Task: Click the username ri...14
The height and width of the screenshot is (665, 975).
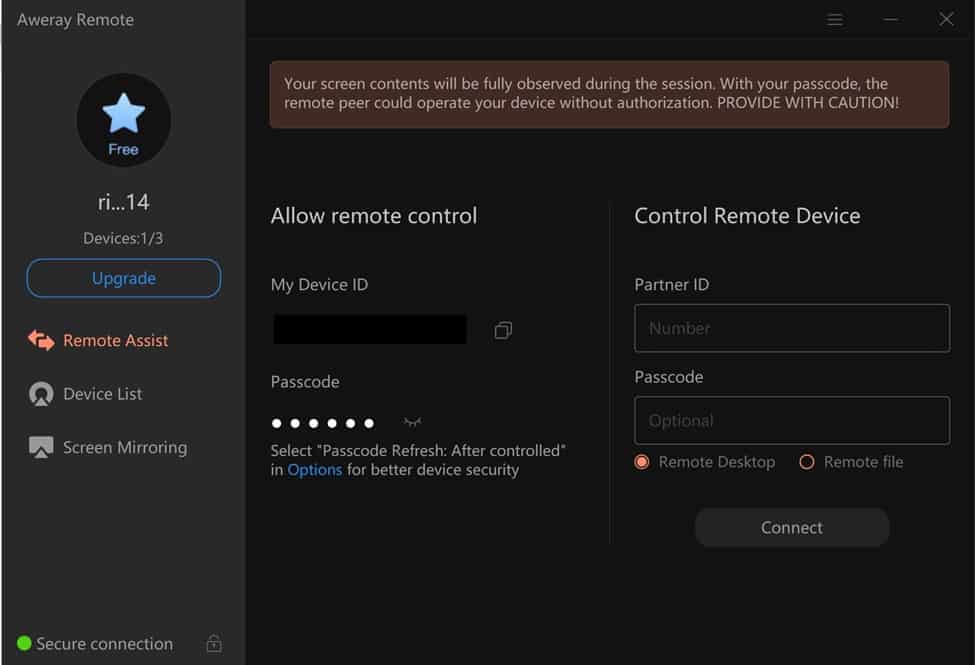Action: coord(123,202)
